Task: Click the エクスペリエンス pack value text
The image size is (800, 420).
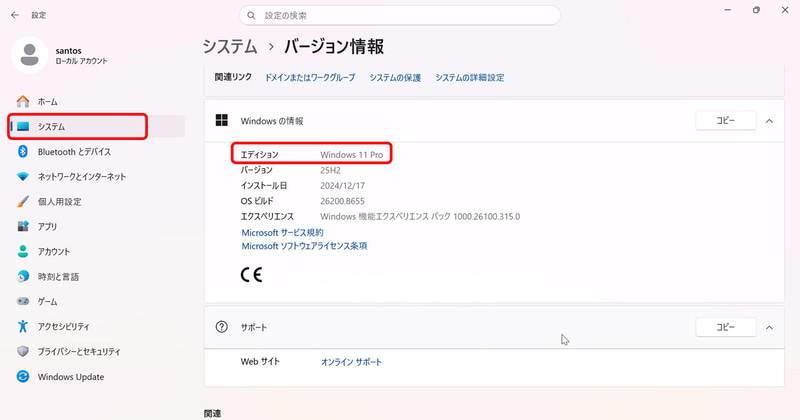Action: (420, 216)
